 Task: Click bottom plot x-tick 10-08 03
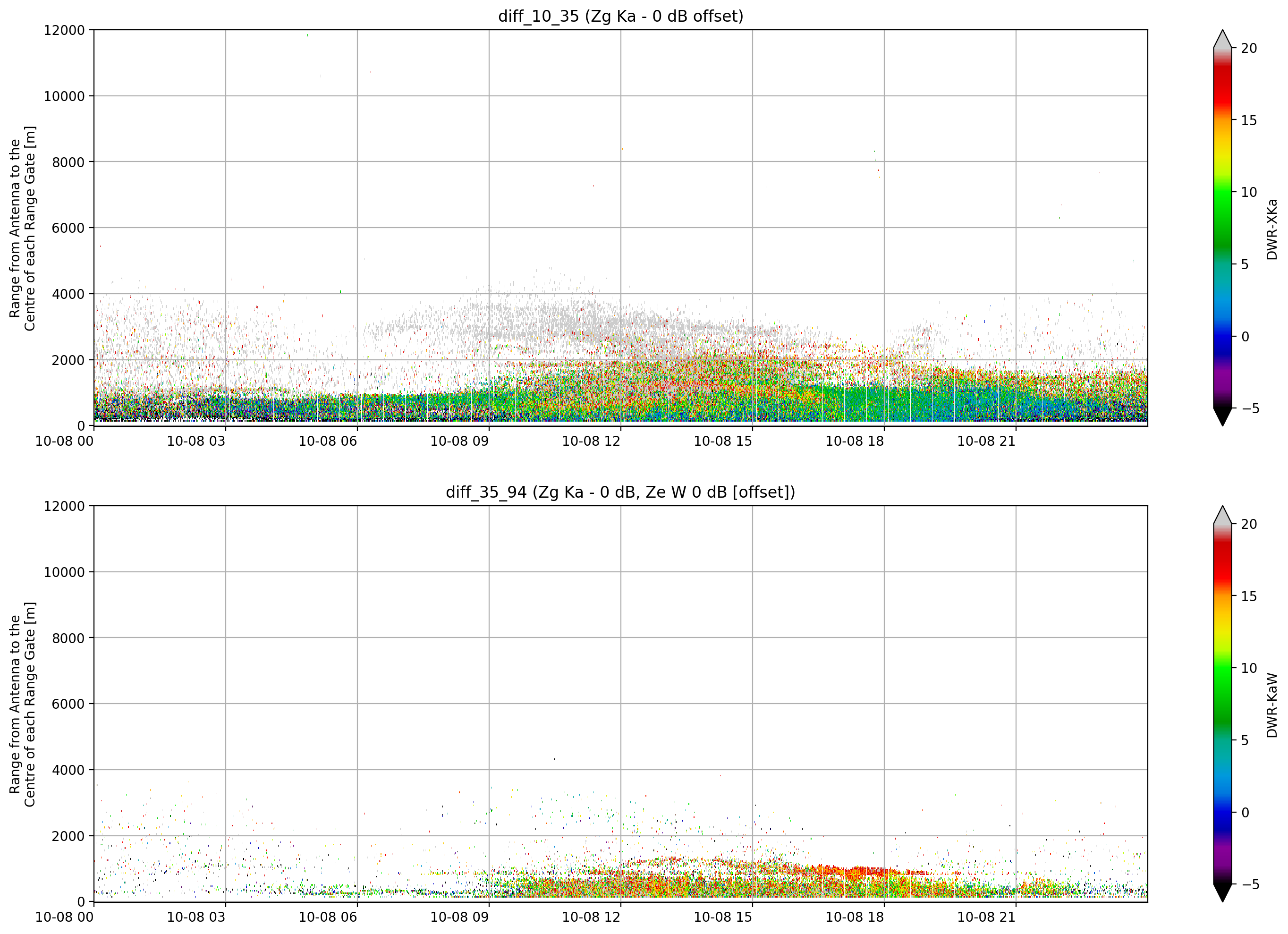click(x=196, y=917)
